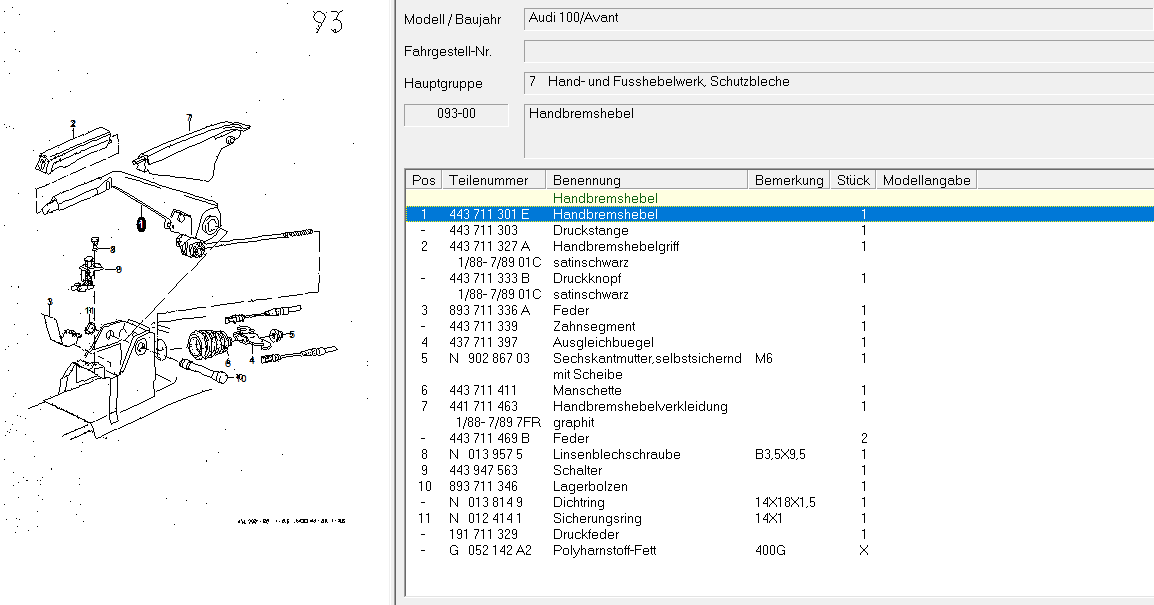Click the Stück column header
The image size is (1154, 605).
pyautogui.click(x=853, y=180)
